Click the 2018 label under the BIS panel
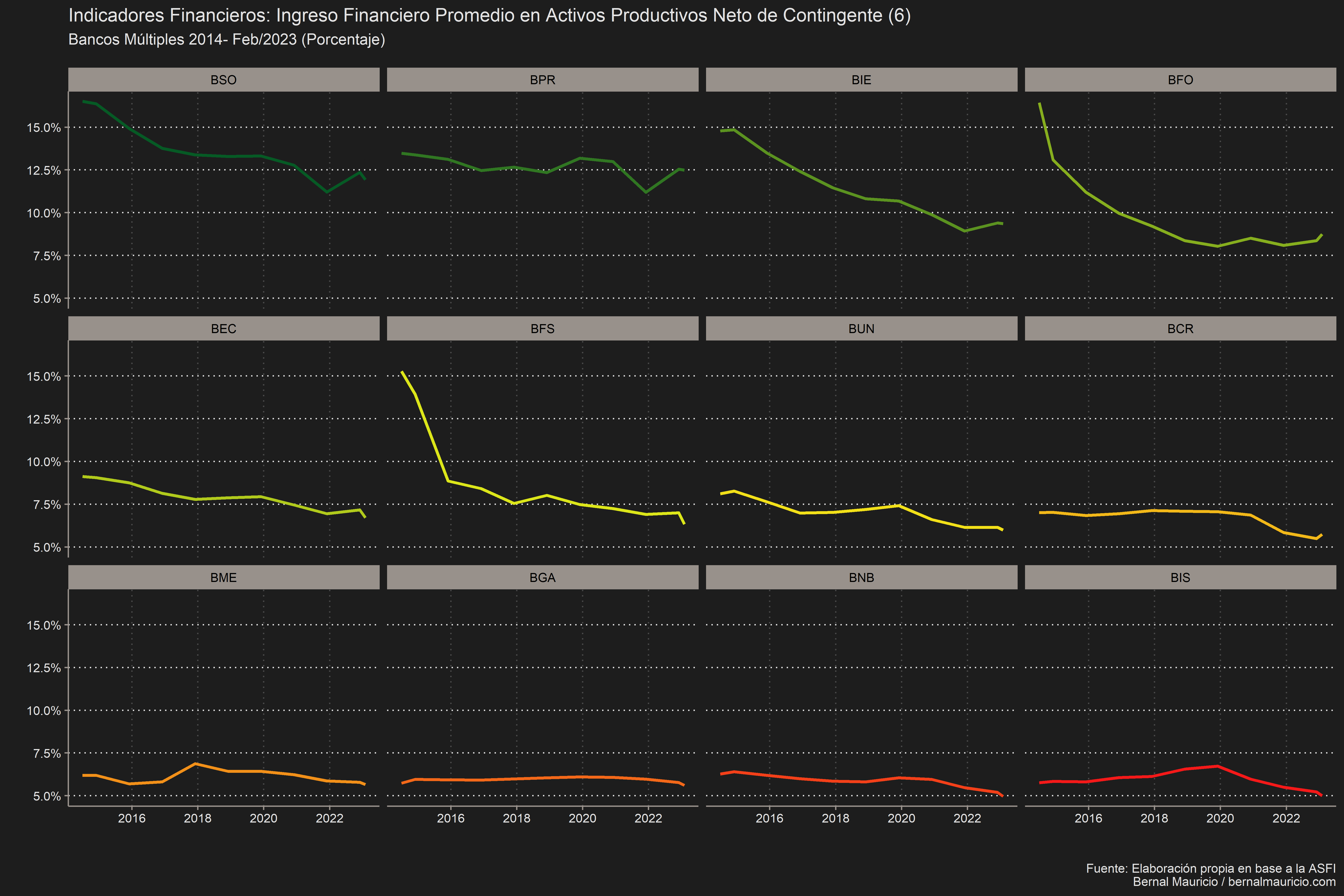The height and width of the screenshot is (896, 1344). pos(1154,818)
